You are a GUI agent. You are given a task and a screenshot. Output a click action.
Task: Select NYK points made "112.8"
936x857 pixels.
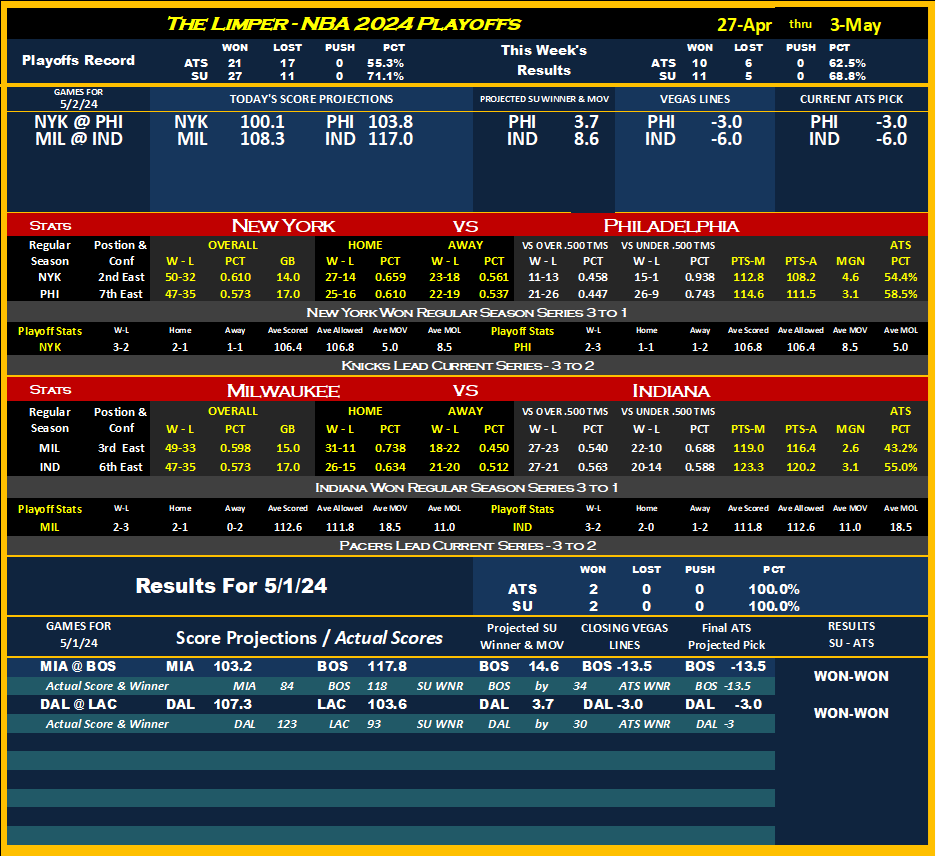click(748, 278)
